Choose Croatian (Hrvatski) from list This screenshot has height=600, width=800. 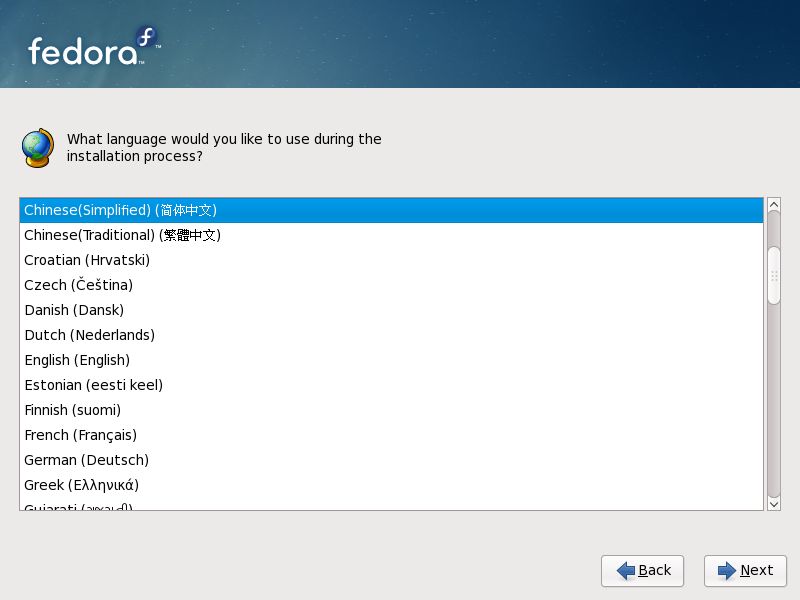(391, 260)
